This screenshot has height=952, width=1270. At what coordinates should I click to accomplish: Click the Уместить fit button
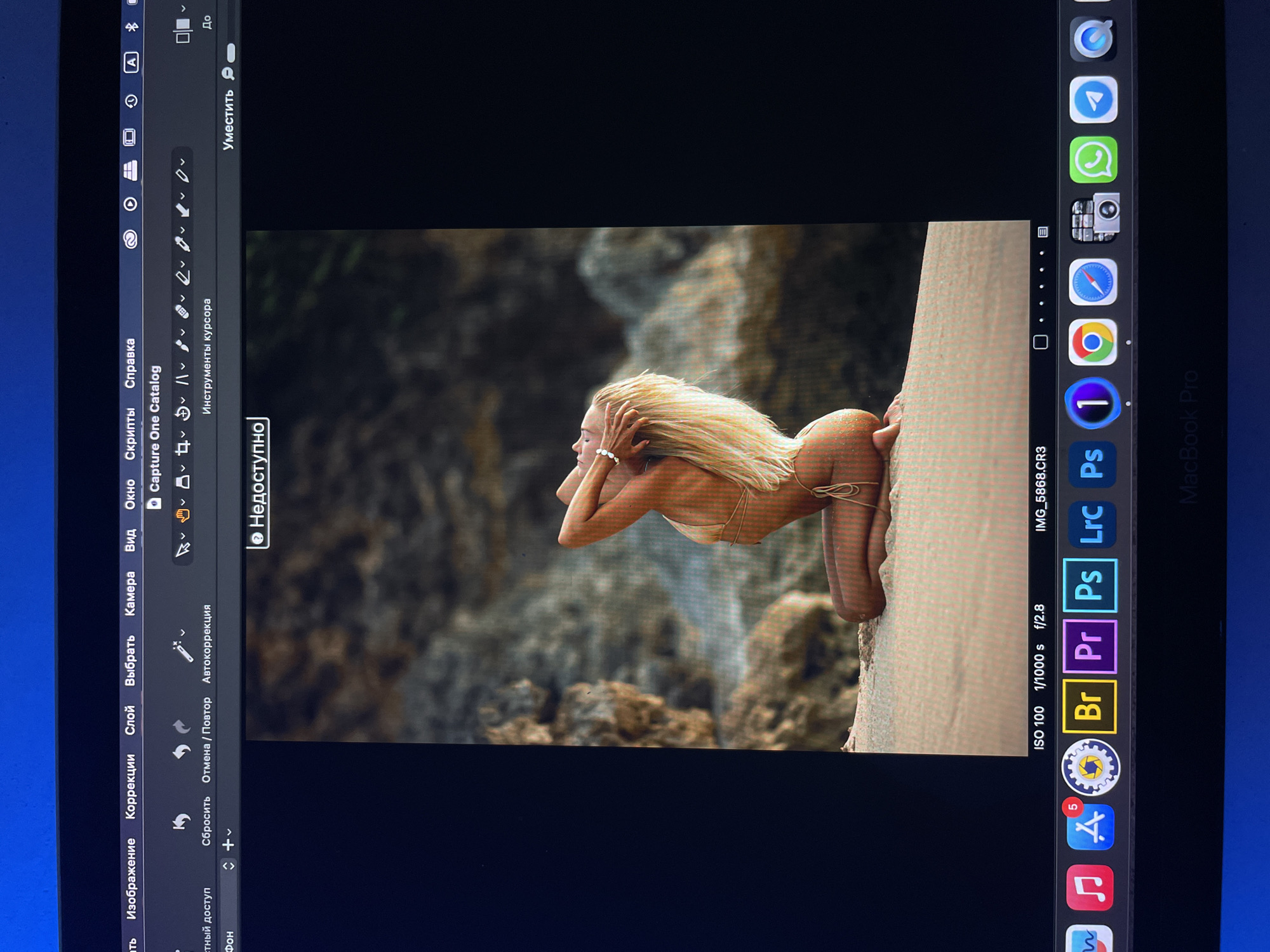tap(228, 120)
